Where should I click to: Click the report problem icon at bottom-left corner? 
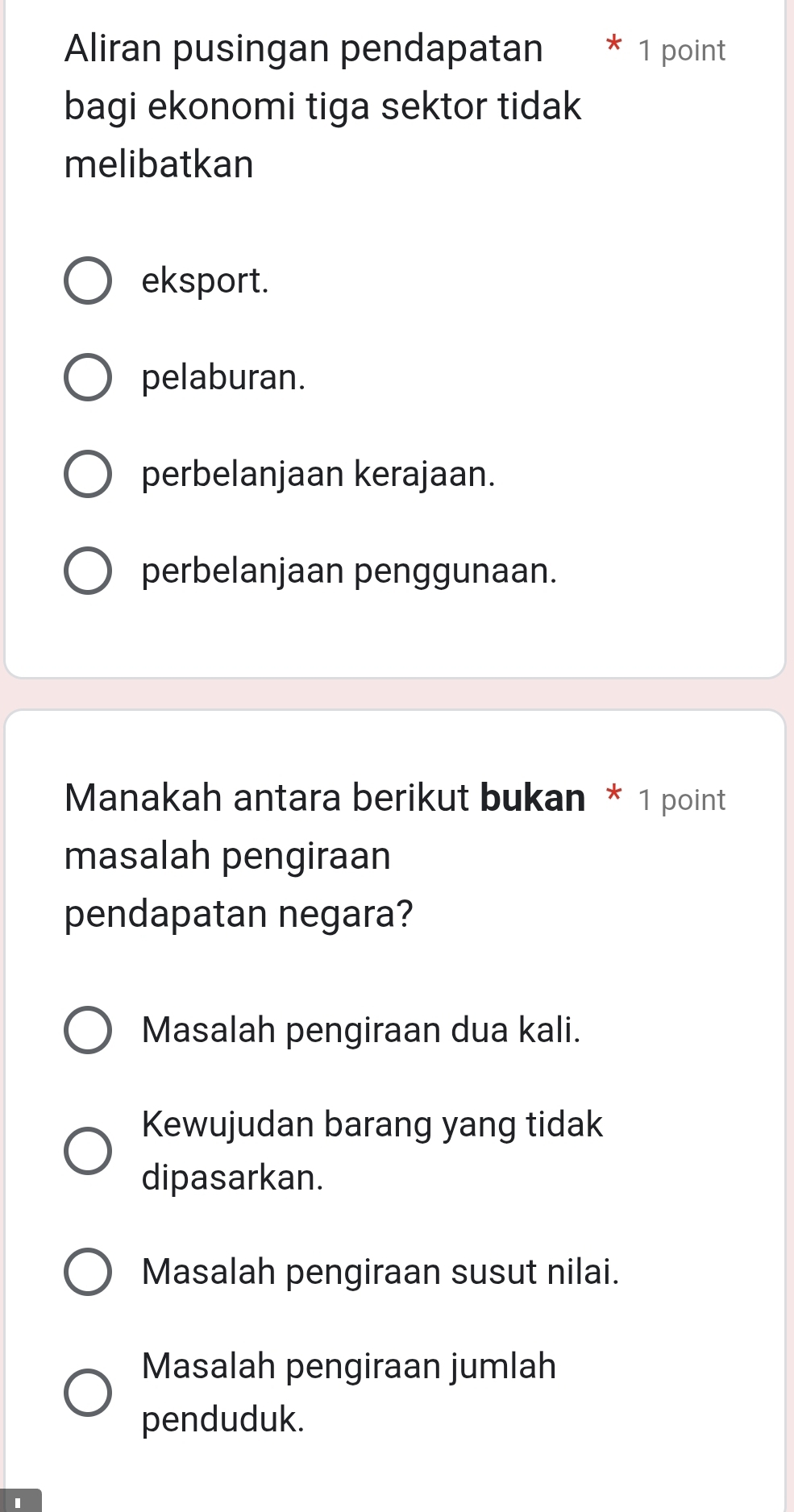[19, 1502]
